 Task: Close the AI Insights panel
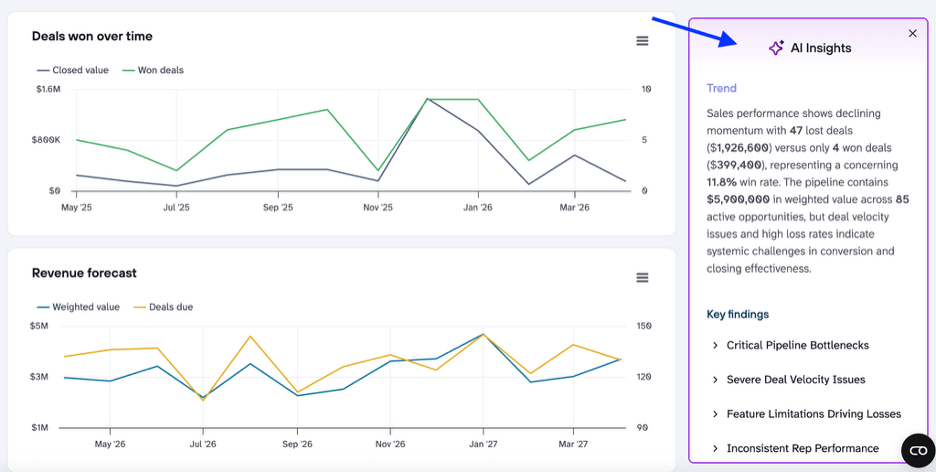point(912,33)
